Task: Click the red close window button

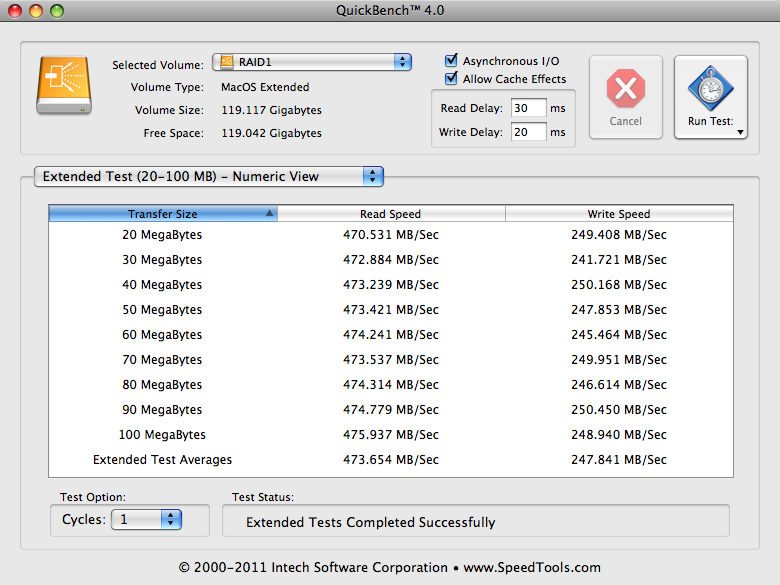Action: coord(15,10)
